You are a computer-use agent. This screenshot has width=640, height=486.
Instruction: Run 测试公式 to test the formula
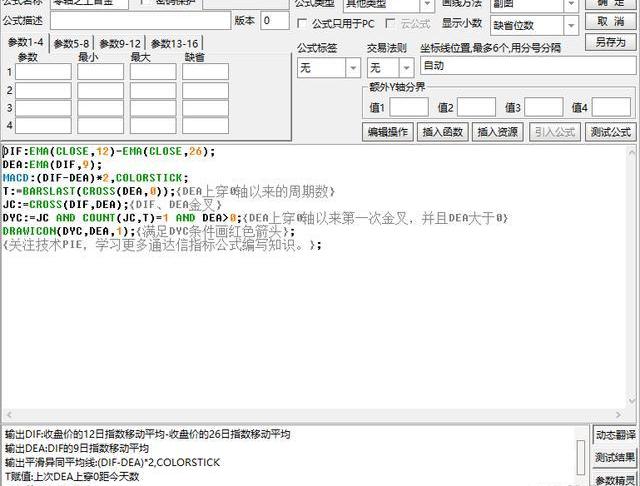click(x=610, y=131)
